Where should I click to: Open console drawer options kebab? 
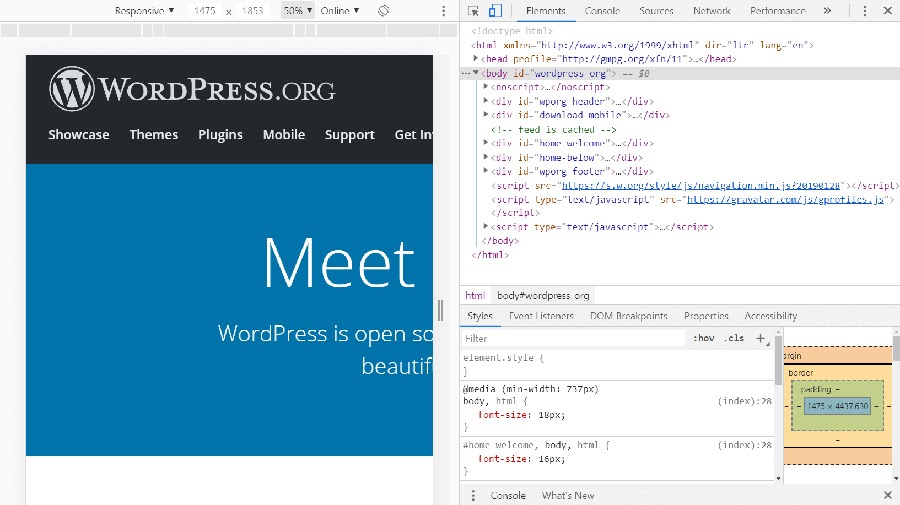pyautogui.click(x=473, y=495)
